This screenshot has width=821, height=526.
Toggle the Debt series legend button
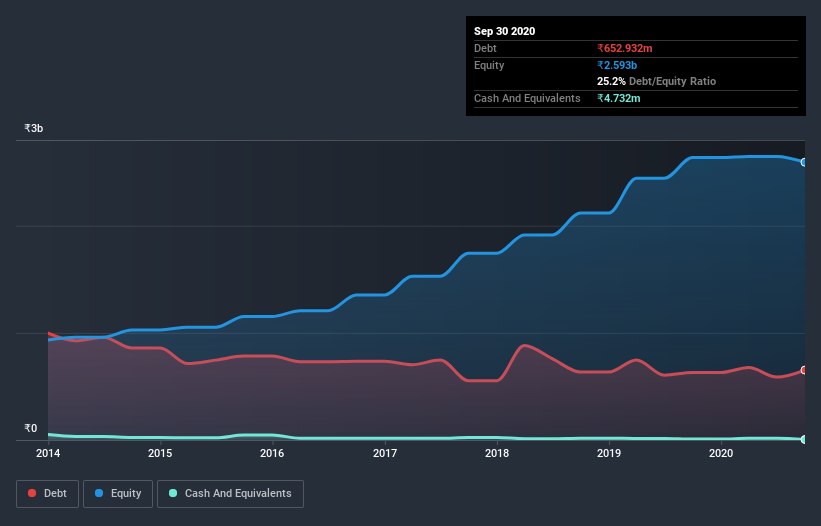[x=48, y=494]
